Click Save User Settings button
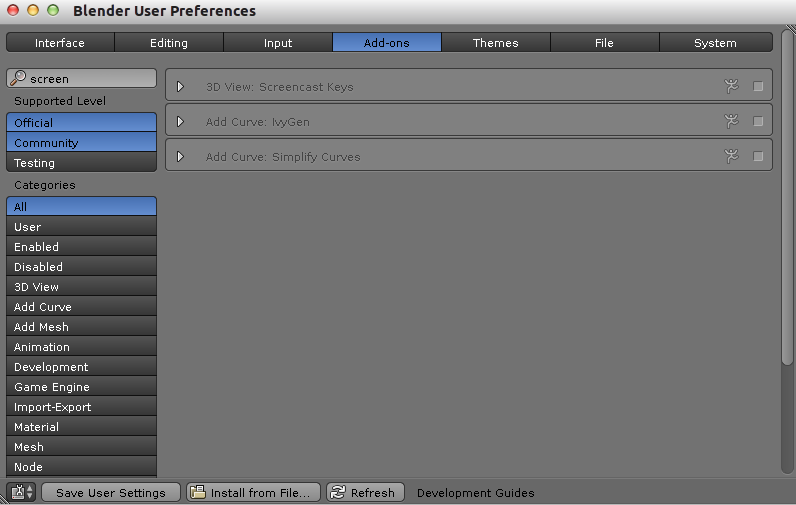Screen dimensions: 796x505 click(111, 492)
